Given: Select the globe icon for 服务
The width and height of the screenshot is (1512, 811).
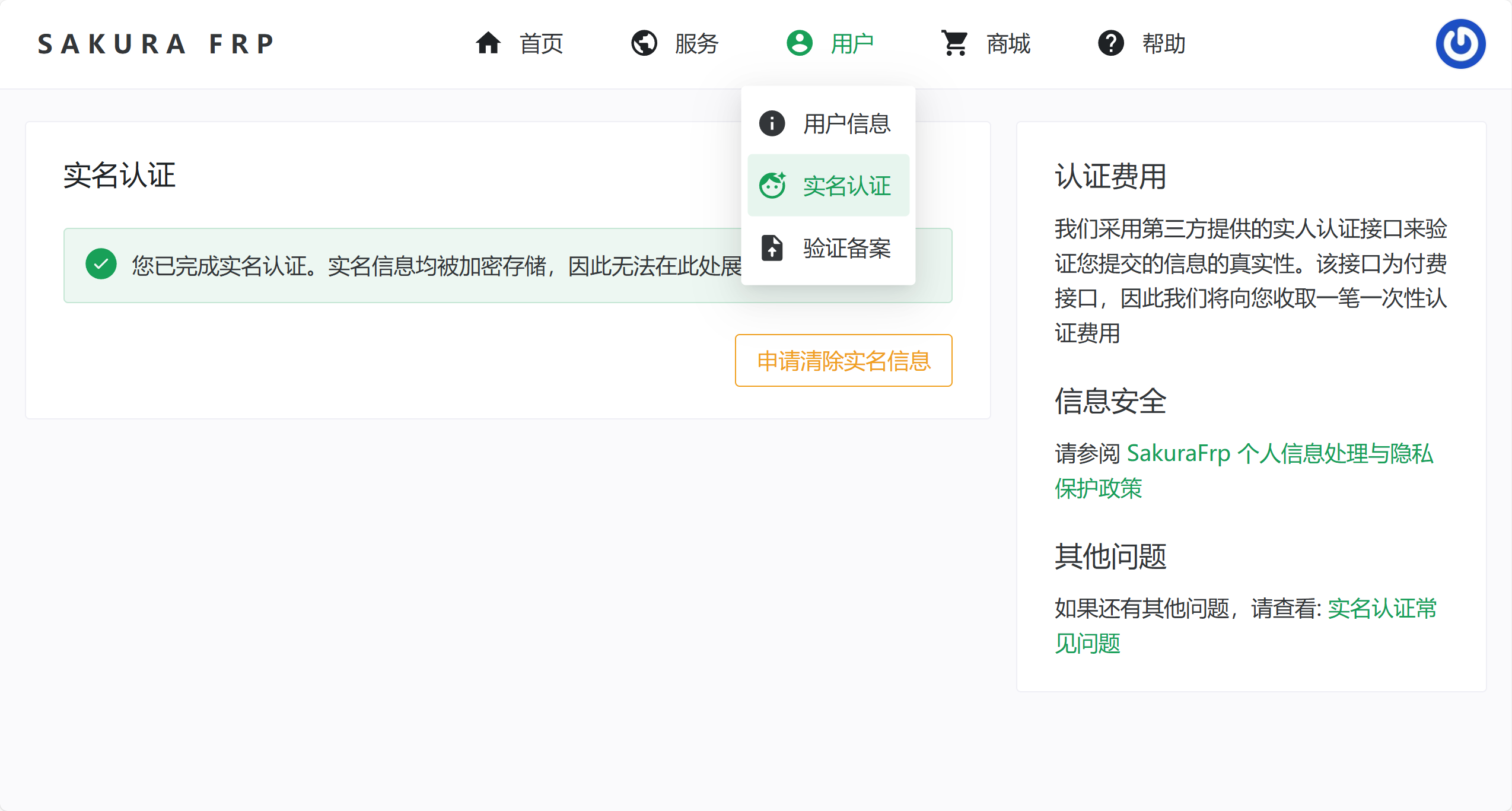Looking at the screenshot, I should (644, 43).
